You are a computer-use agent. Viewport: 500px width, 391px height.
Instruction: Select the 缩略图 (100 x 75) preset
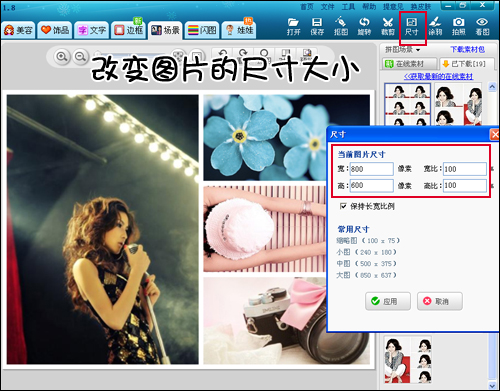coord(368,240)
